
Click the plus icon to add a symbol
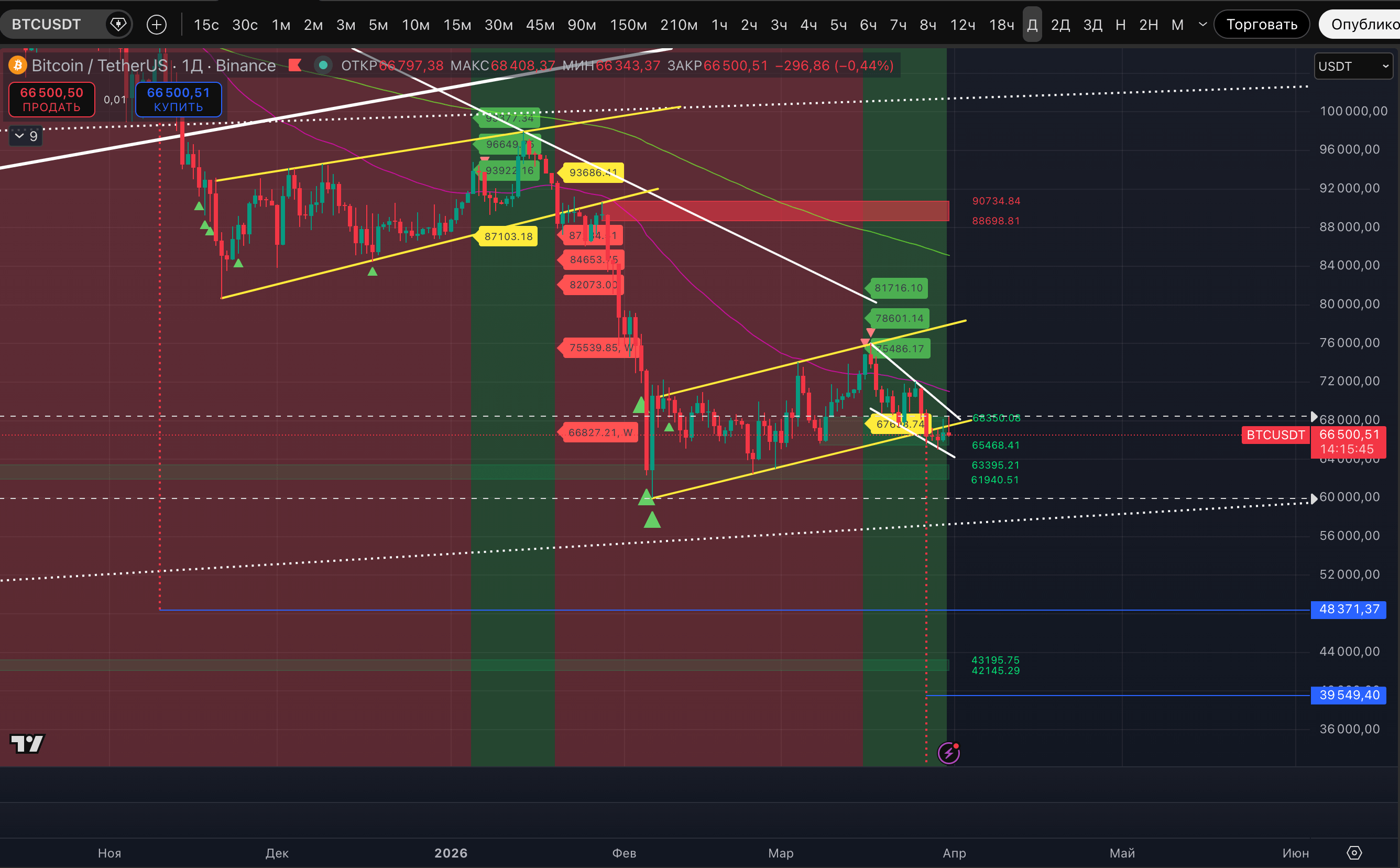[157, 24]
